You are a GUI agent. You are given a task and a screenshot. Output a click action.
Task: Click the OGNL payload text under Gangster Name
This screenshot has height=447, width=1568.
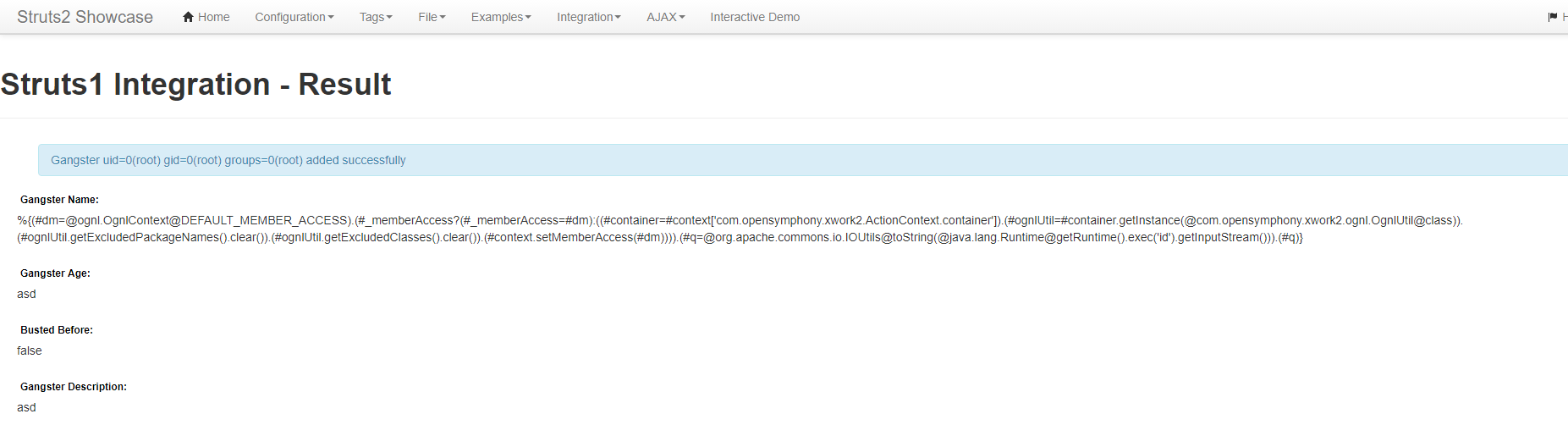740,229
